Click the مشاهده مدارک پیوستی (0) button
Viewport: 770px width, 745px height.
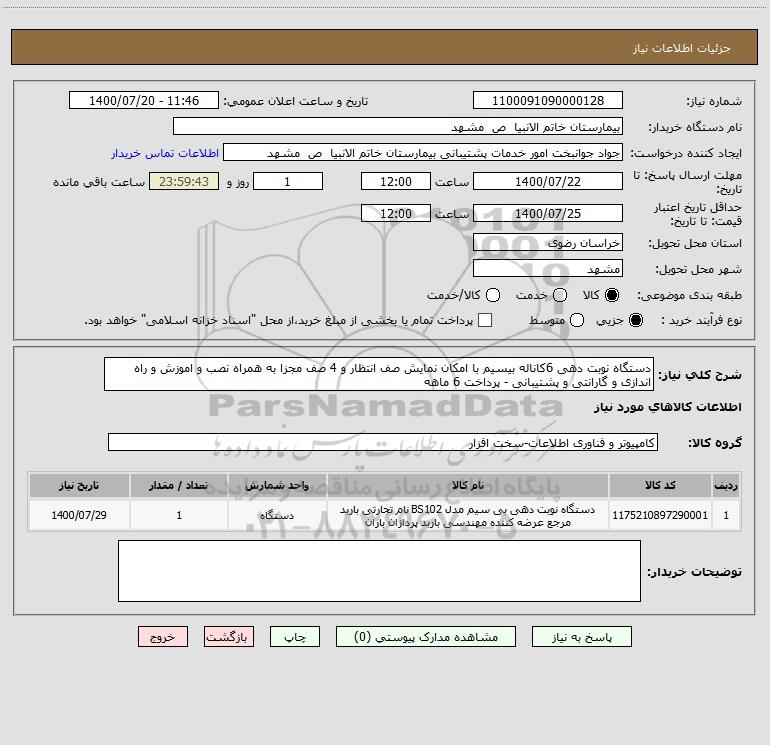pos(426,637)
